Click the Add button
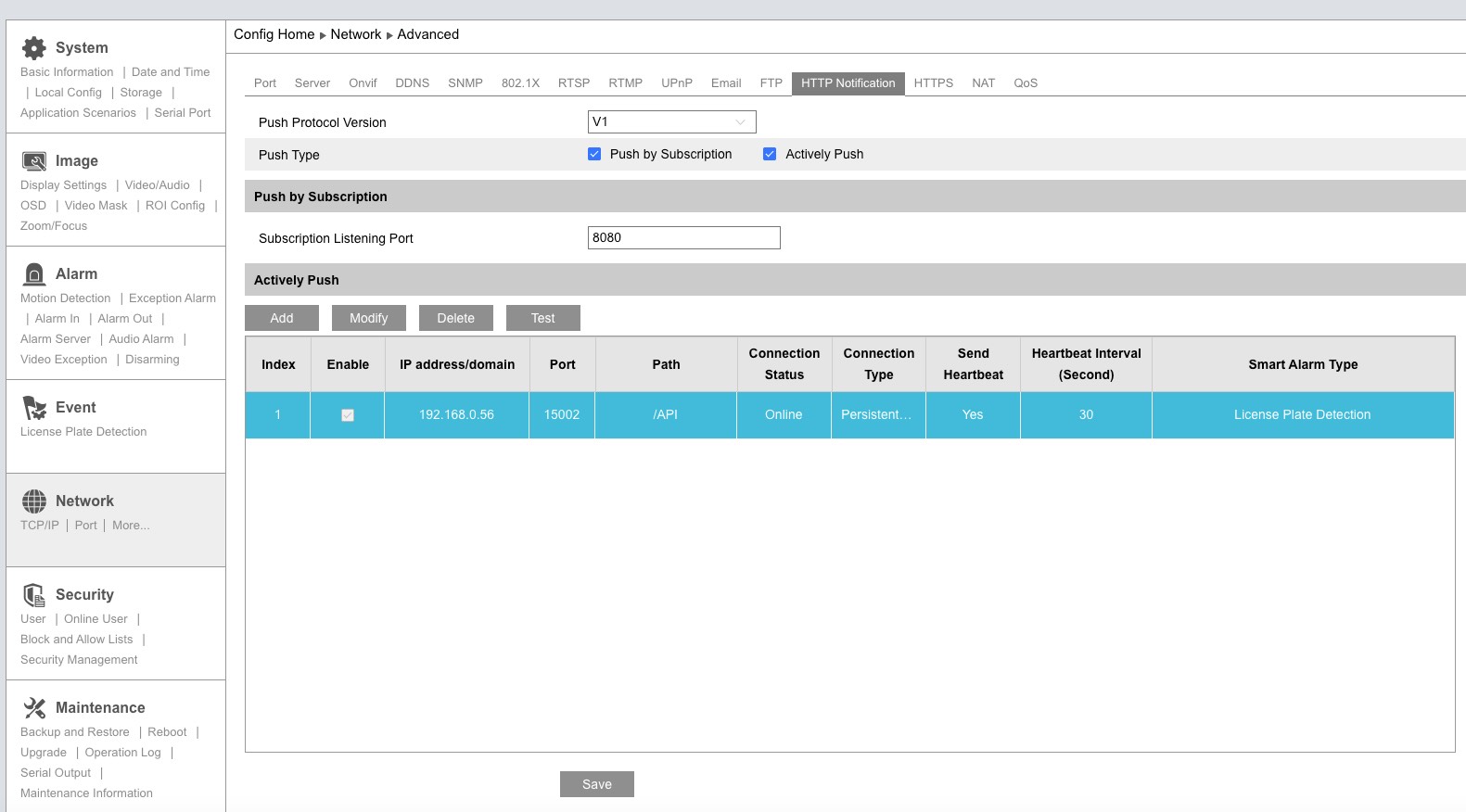Screen dimensions: 1466x812 282,318
